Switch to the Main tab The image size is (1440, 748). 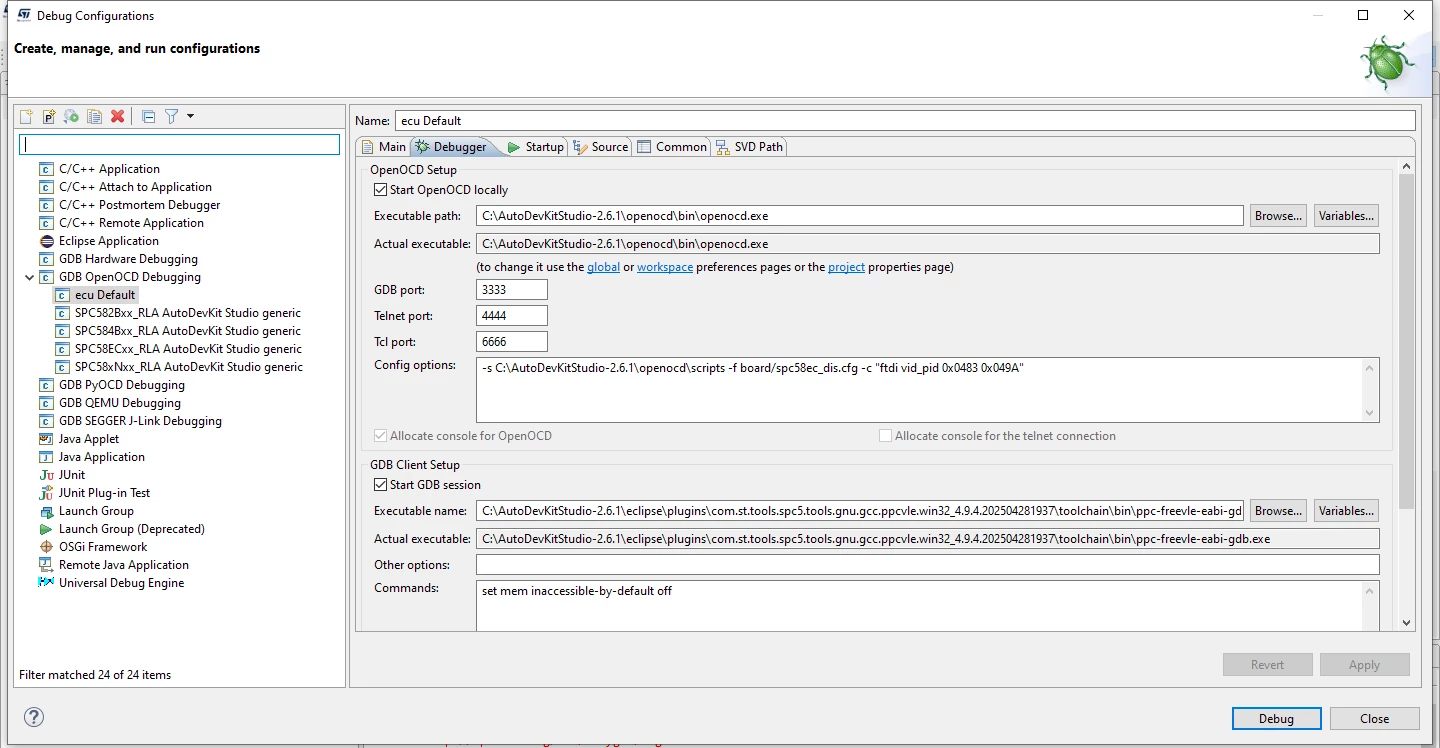[x=383, y=147]
